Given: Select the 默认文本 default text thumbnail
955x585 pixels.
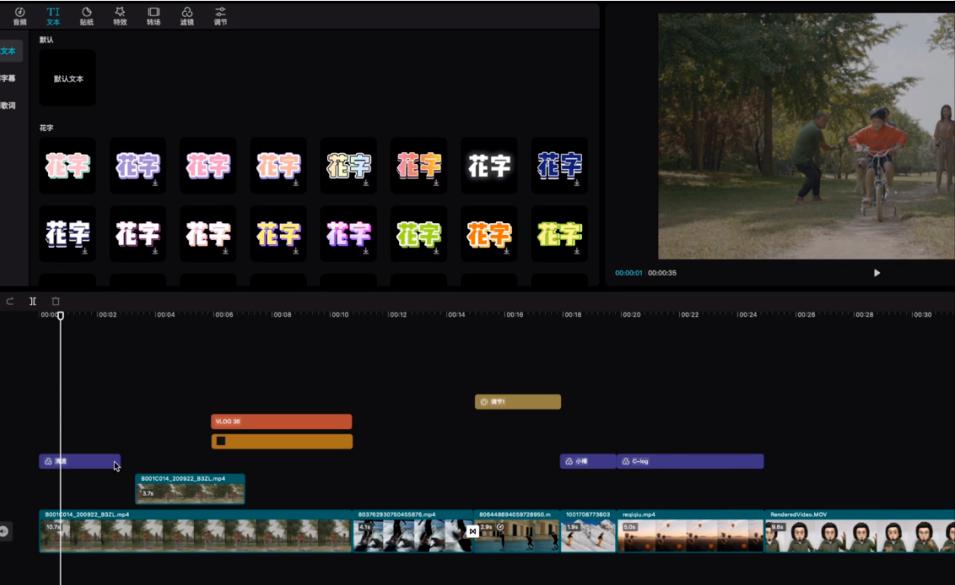Looking at the screenshot, I should click(x=68, y=78).
